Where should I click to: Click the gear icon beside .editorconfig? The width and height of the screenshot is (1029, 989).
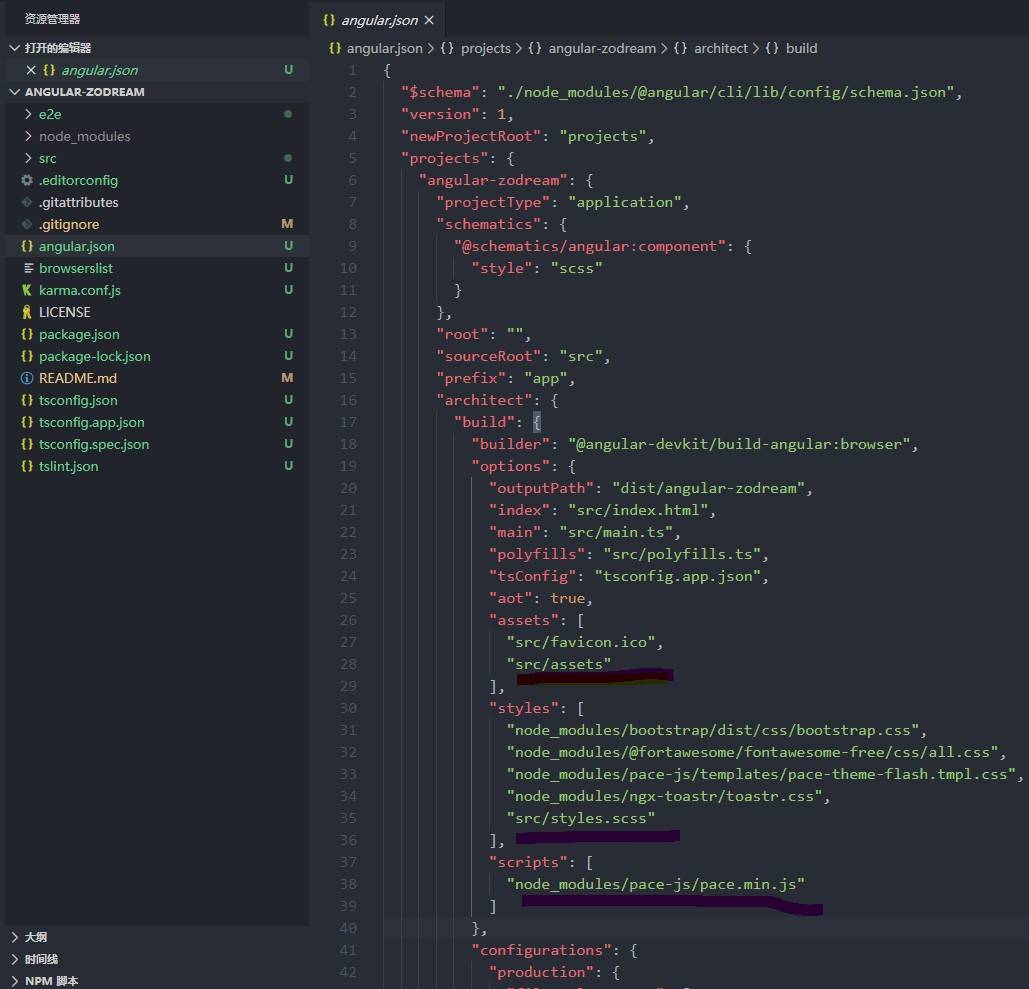pyautogui.click(x=27, y=180)
